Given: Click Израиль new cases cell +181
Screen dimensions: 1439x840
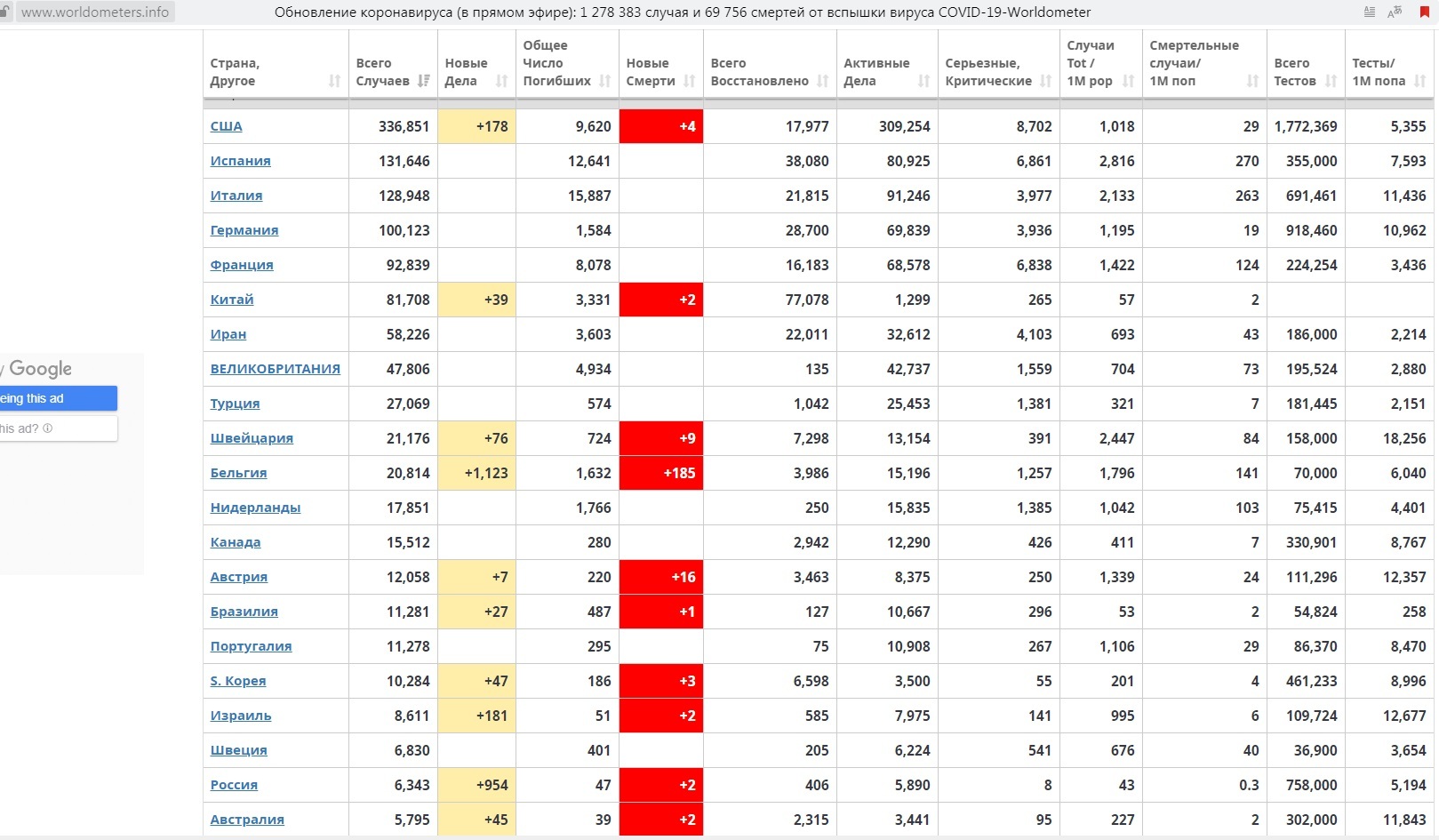Looking at the screenshot, I should (x=477, y=716).
